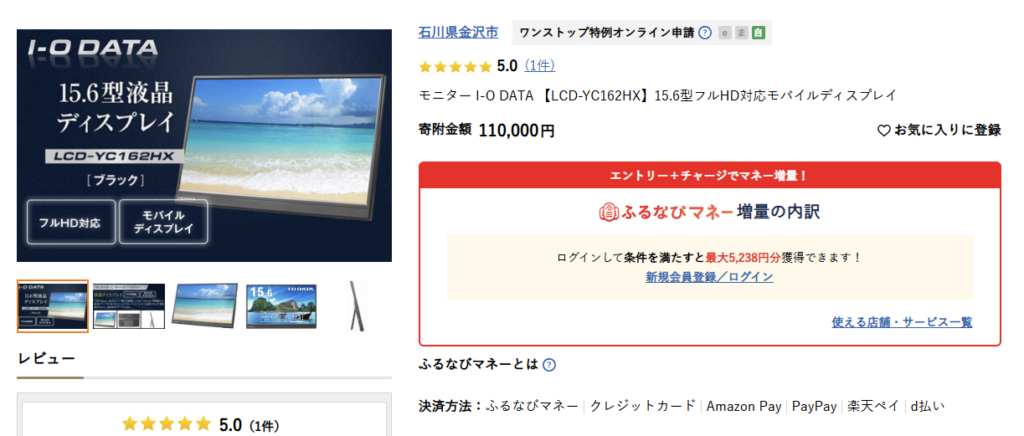This screenshot has width=1024, height=436.
Task: Click the gray 'e' icon in the ワンストップ badge
Action: coord(724,33)
